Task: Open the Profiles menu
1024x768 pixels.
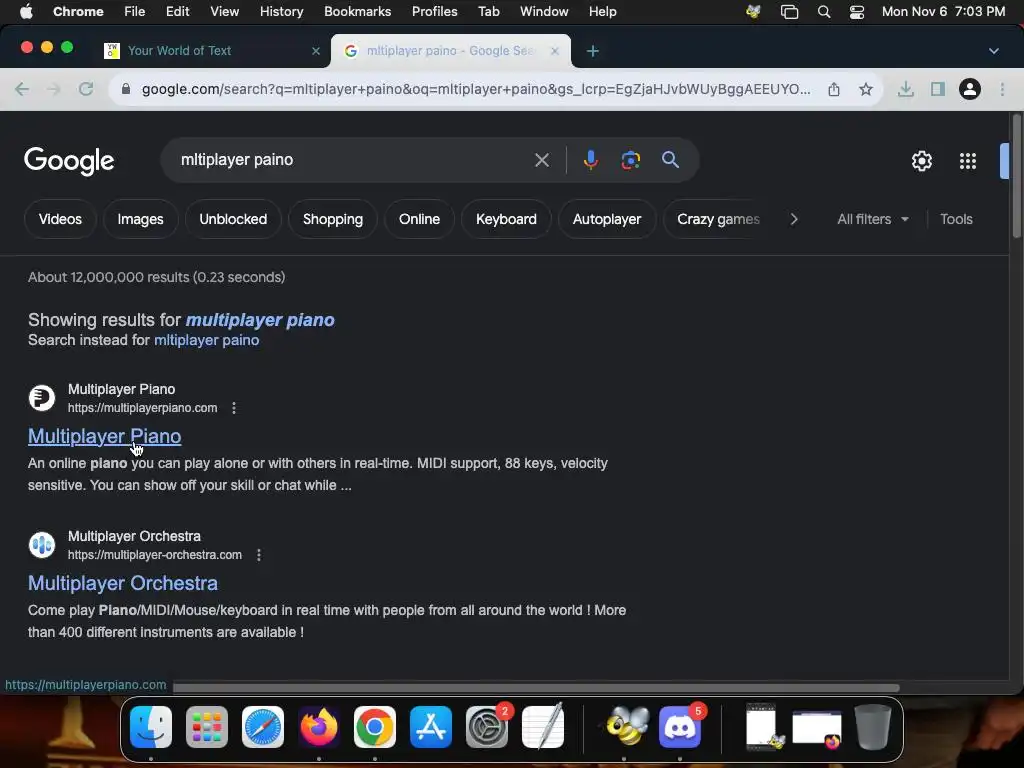Action: pyautogui.click(x=434, y=12)
